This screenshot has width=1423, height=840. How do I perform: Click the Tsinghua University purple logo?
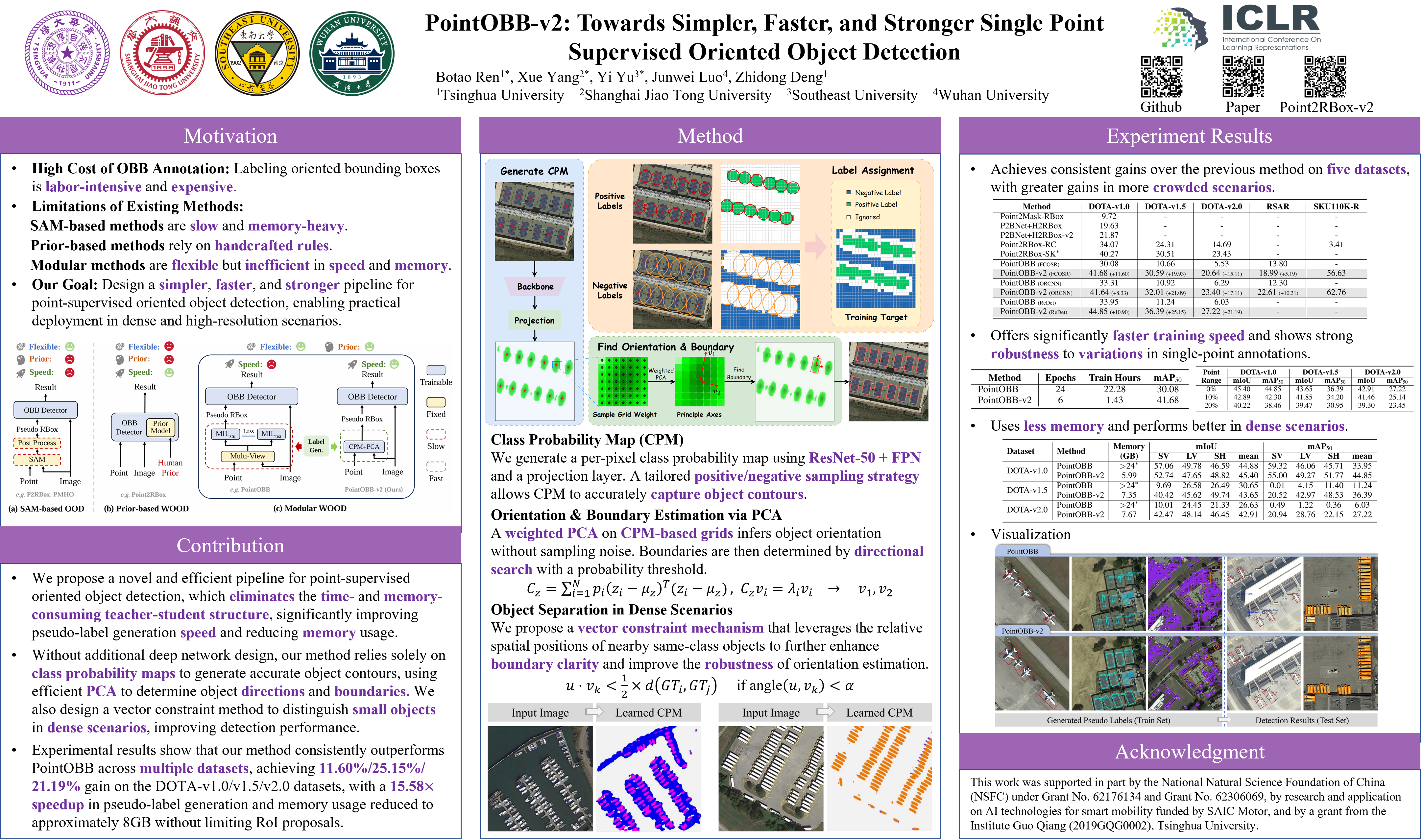pos(67,53)
